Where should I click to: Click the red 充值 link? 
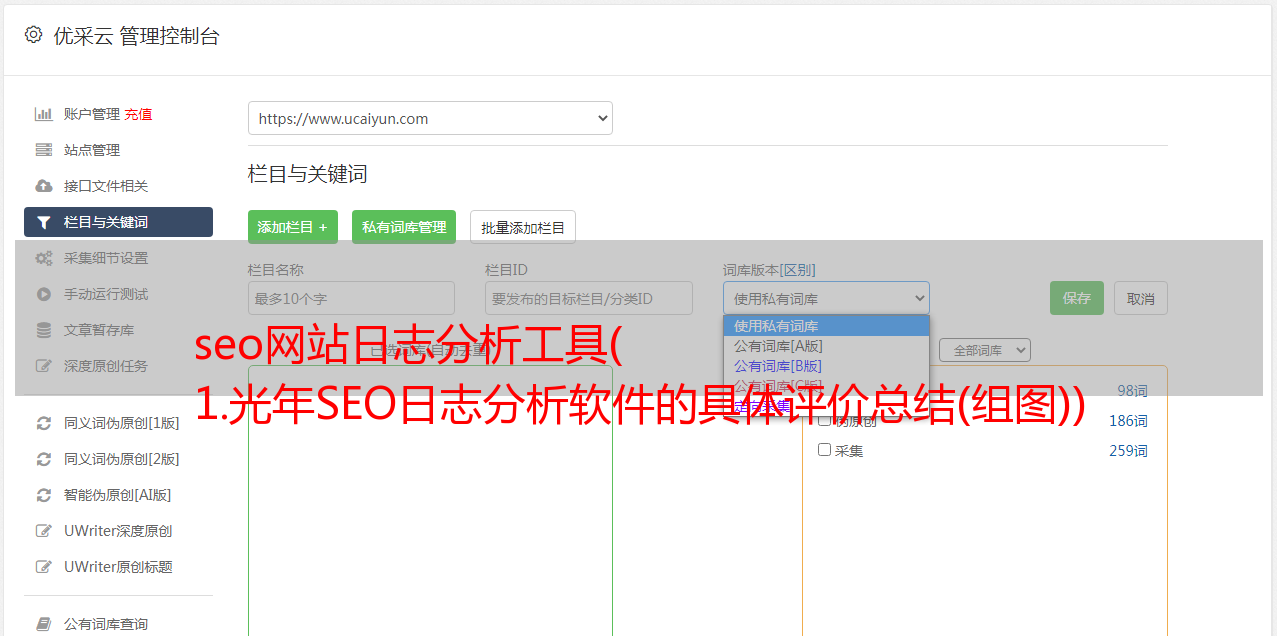coord(138,114)
